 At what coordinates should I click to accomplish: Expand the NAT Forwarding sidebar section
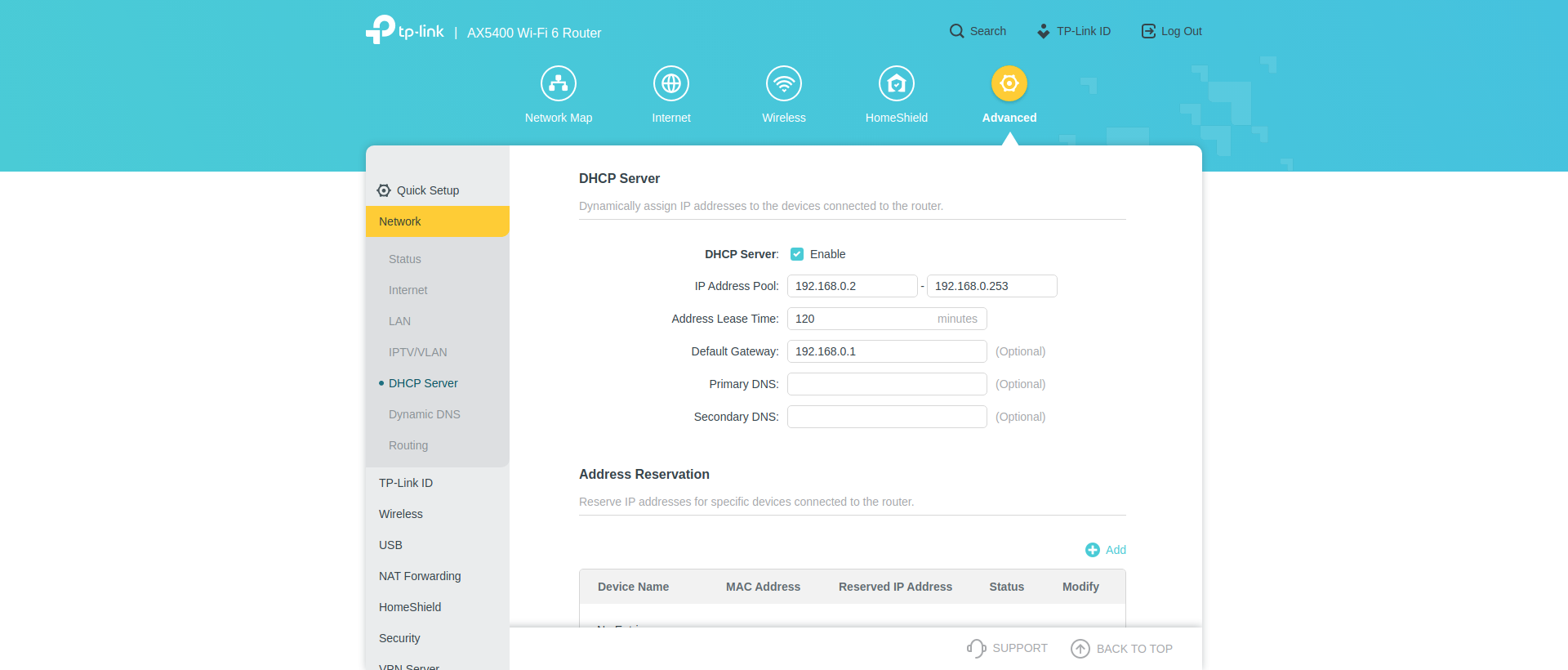(420, 576)
